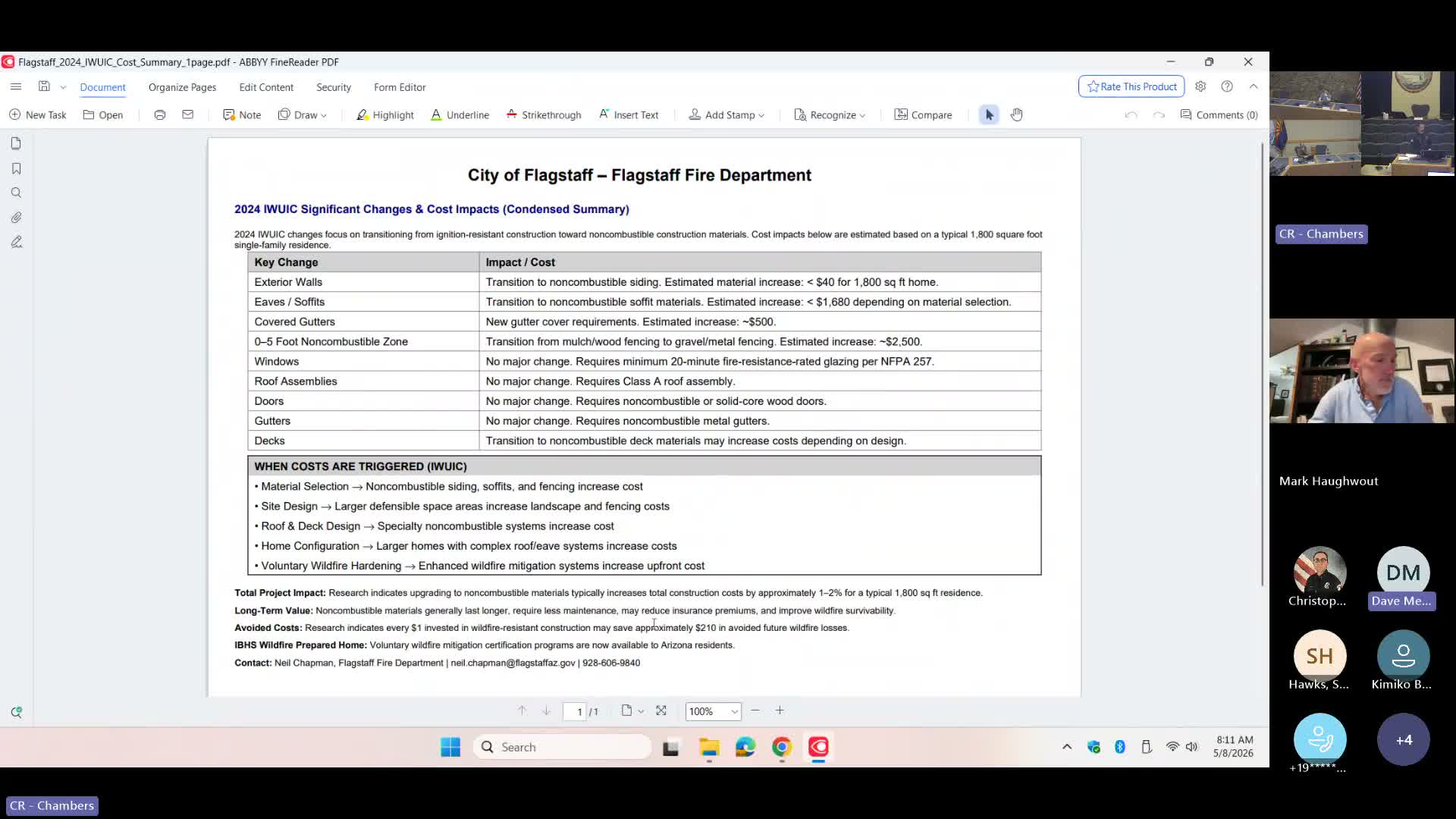Open the Digital Signatures pen sidebar icon
1456x819 pixels.
coord(16,242)
